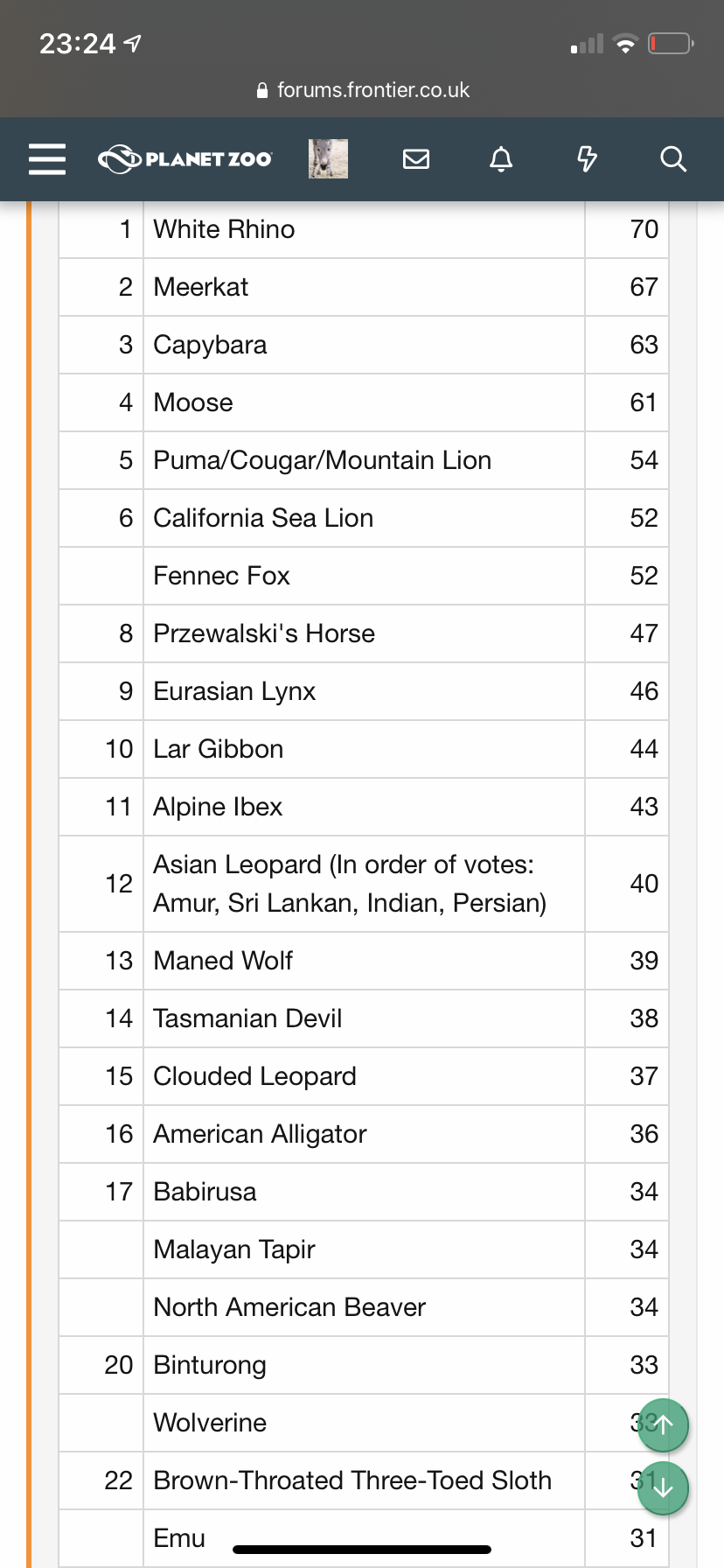The image size is (724, 1568).
Task: Open the envelope conversations inbox
Action: 416,158
